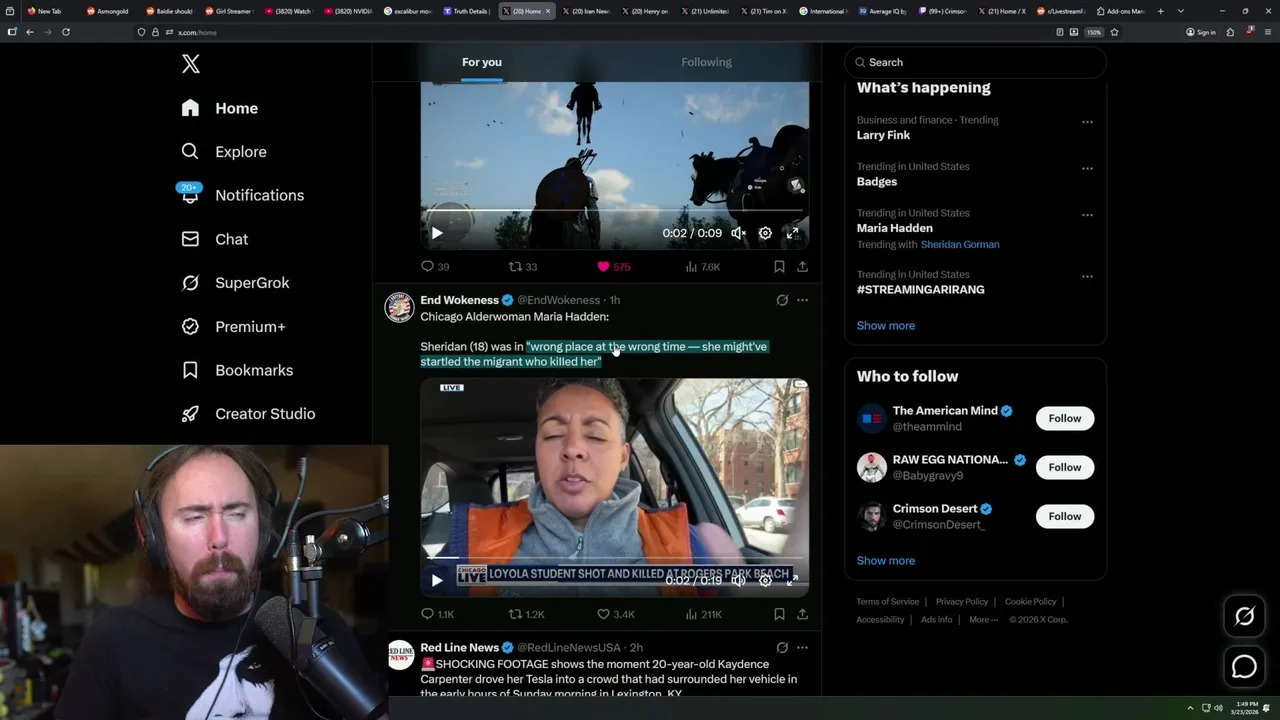Open more options for Maria Hadden trend
The image size is (1280, 720).
(x=1087, y=215)
